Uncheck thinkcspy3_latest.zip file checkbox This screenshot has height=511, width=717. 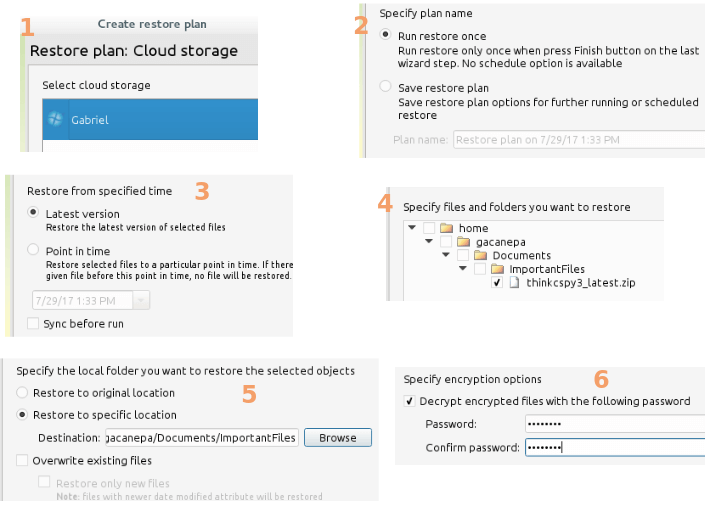point(497,282)
